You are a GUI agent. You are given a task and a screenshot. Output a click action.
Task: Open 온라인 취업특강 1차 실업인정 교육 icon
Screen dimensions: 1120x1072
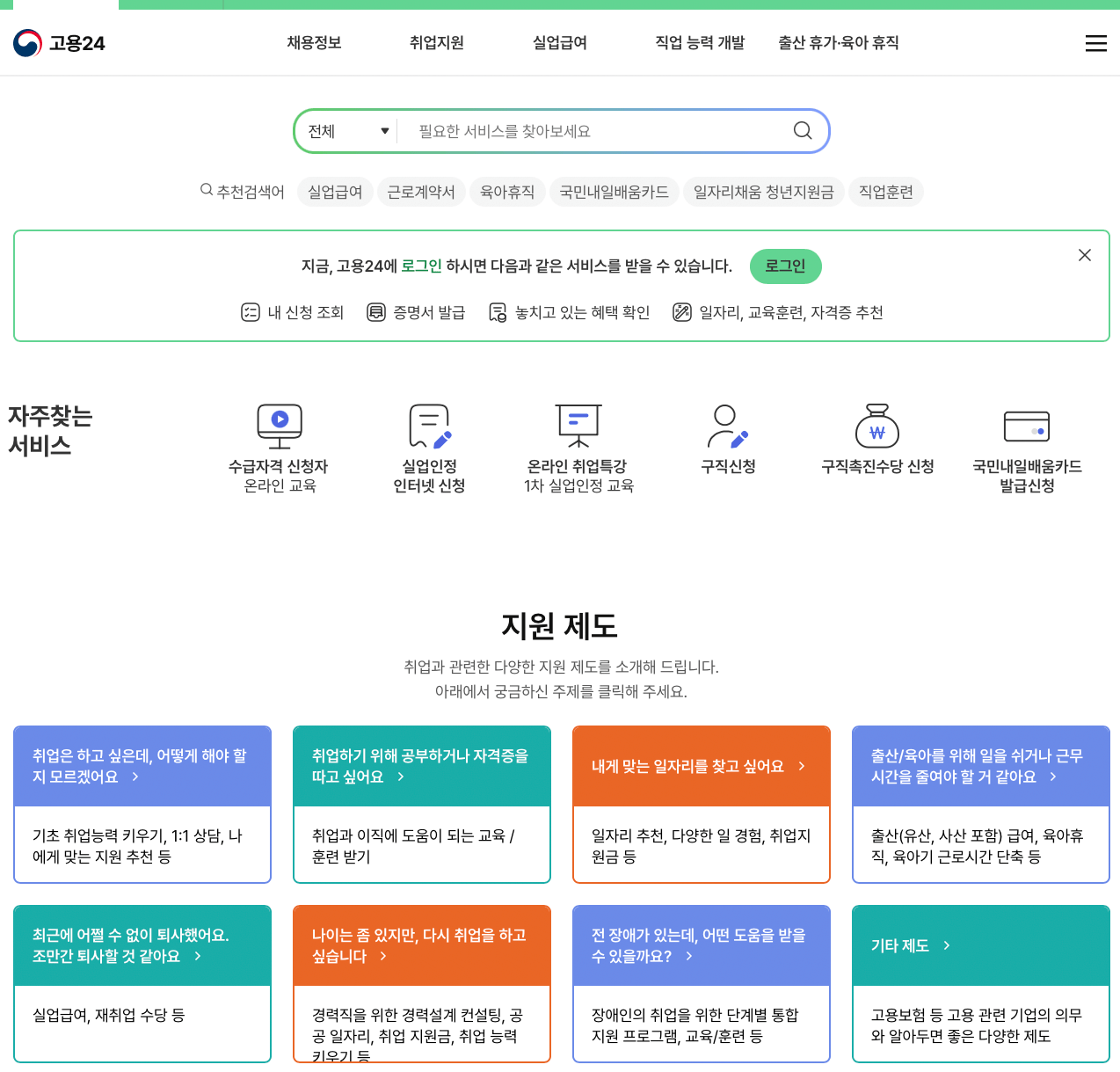click(x=578, y=426)
